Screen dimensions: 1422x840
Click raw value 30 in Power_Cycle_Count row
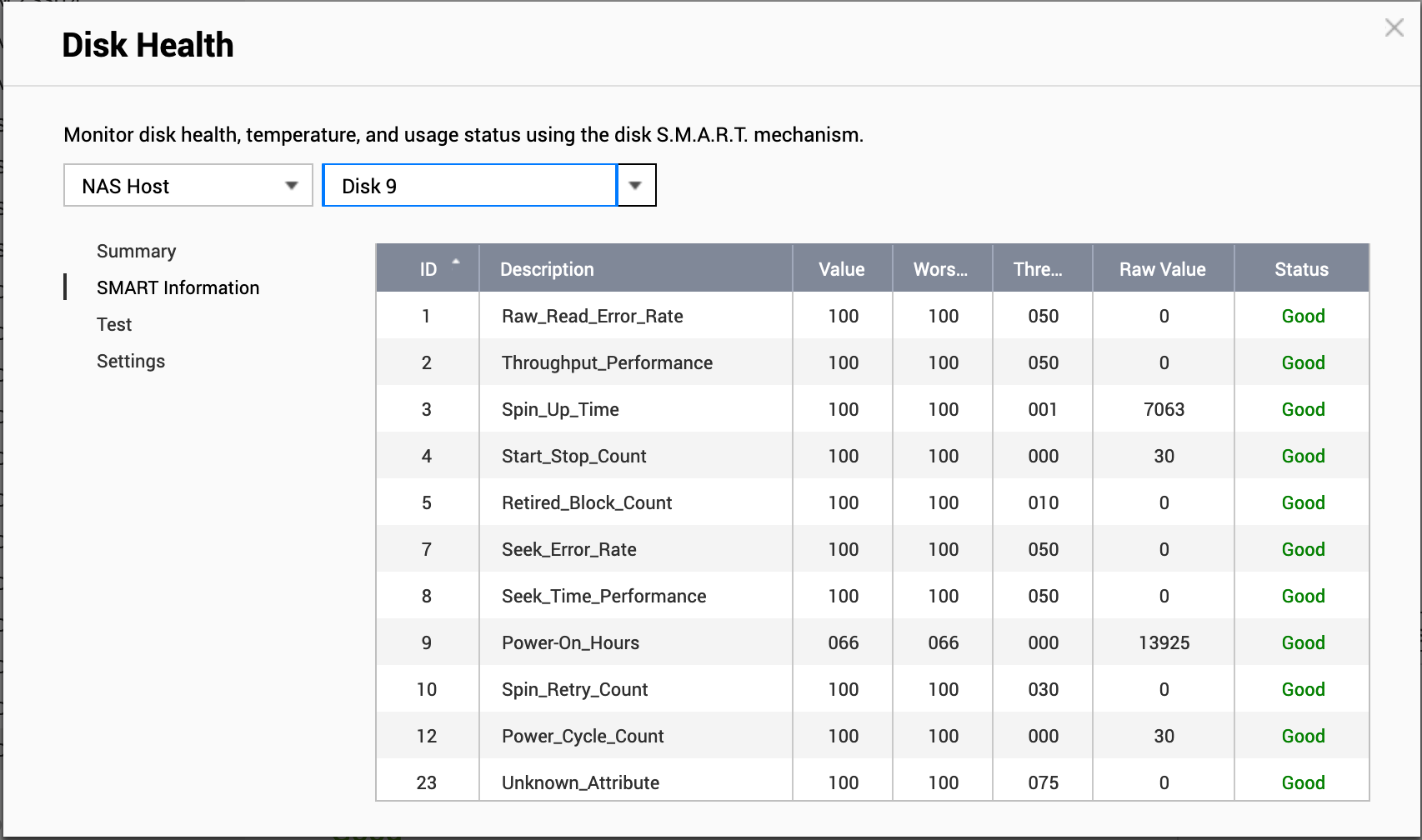click(1164, 736)
